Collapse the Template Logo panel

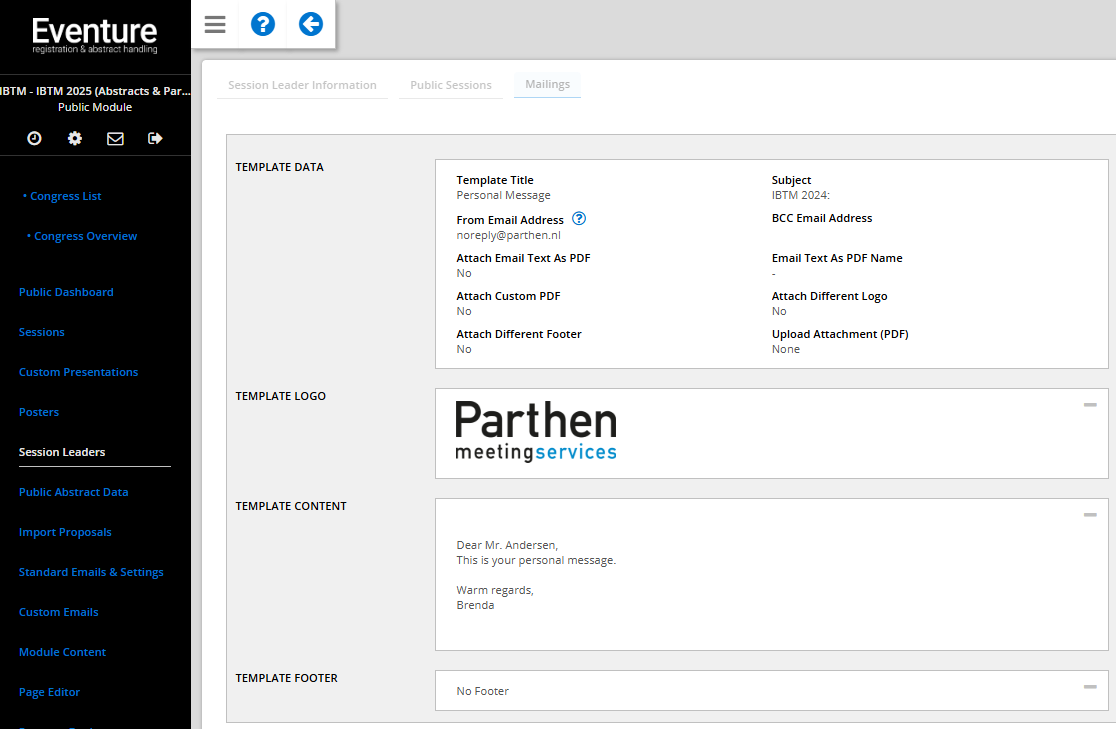[x=1090, y=405]
